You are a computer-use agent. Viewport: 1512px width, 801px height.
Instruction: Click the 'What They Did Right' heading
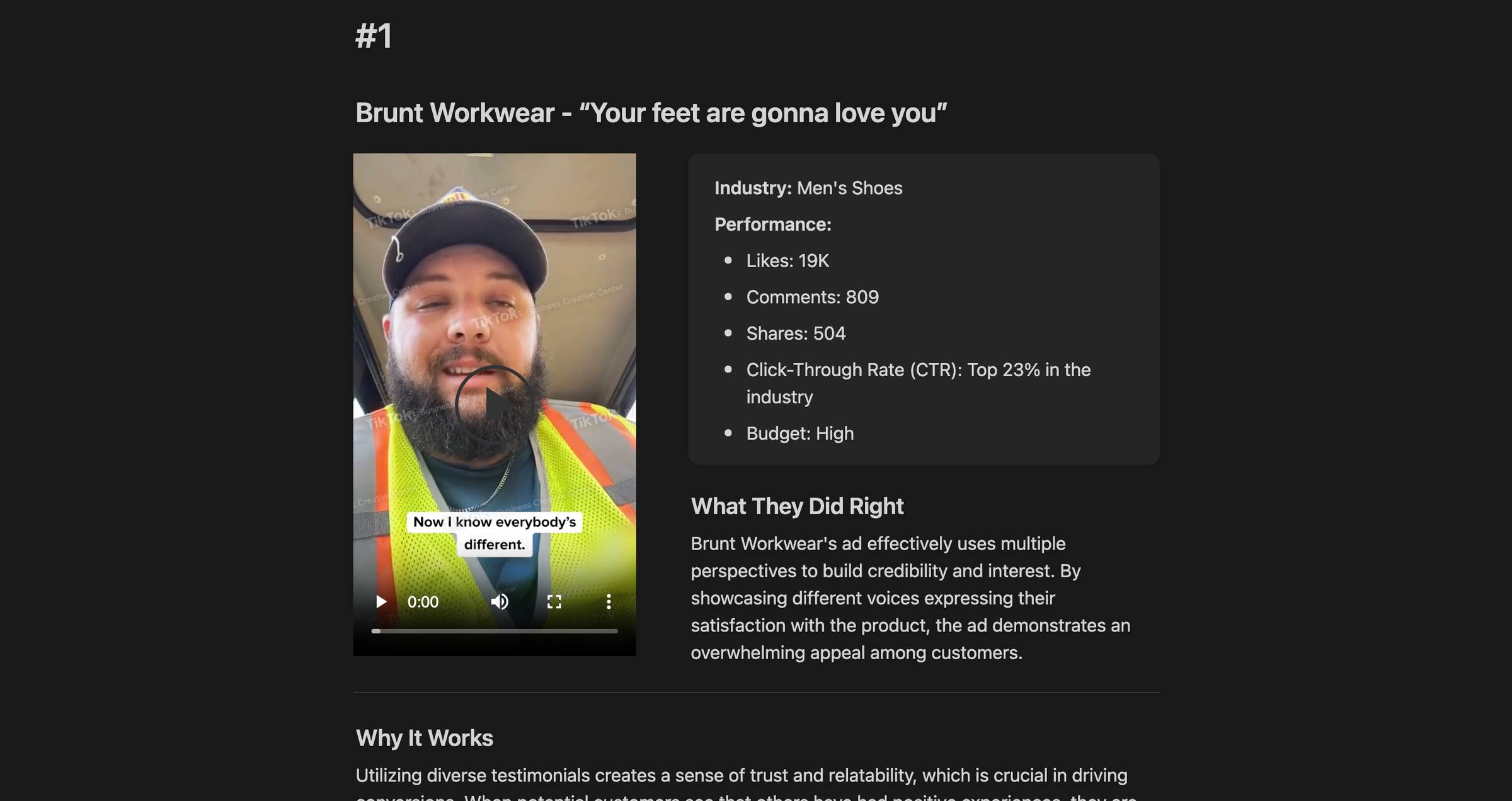pos(797,506)
